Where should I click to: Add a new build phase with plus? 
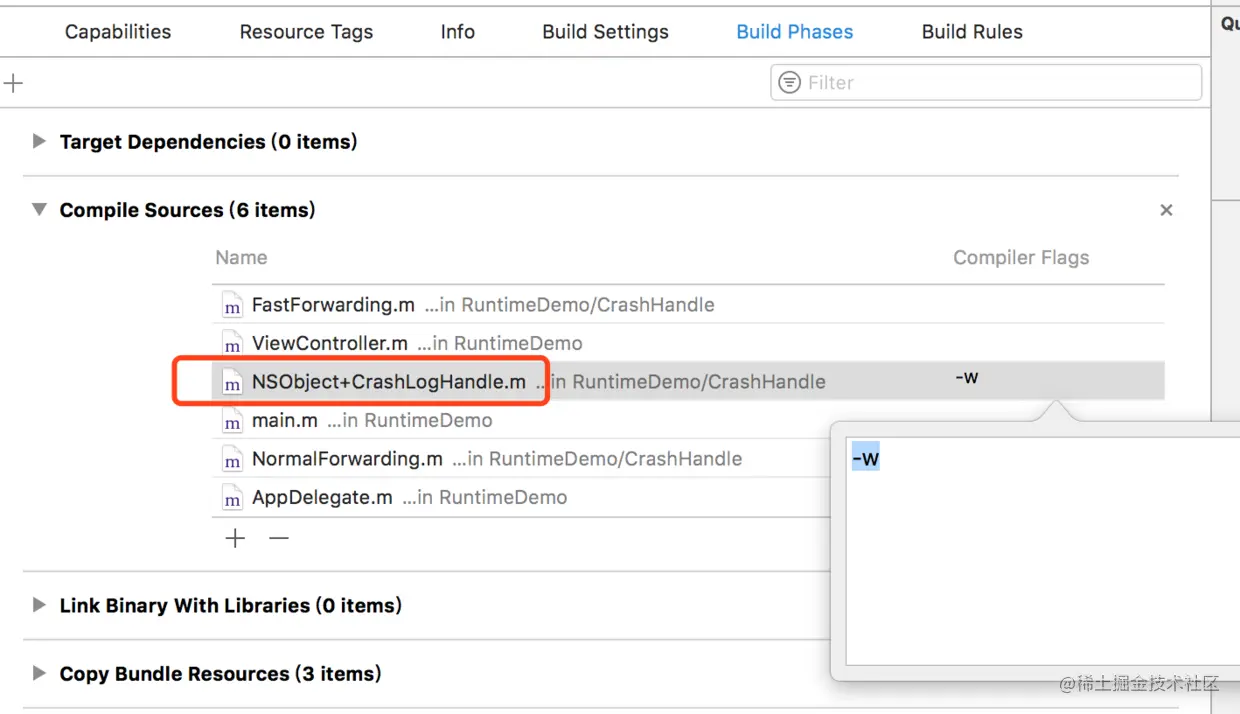13,83
